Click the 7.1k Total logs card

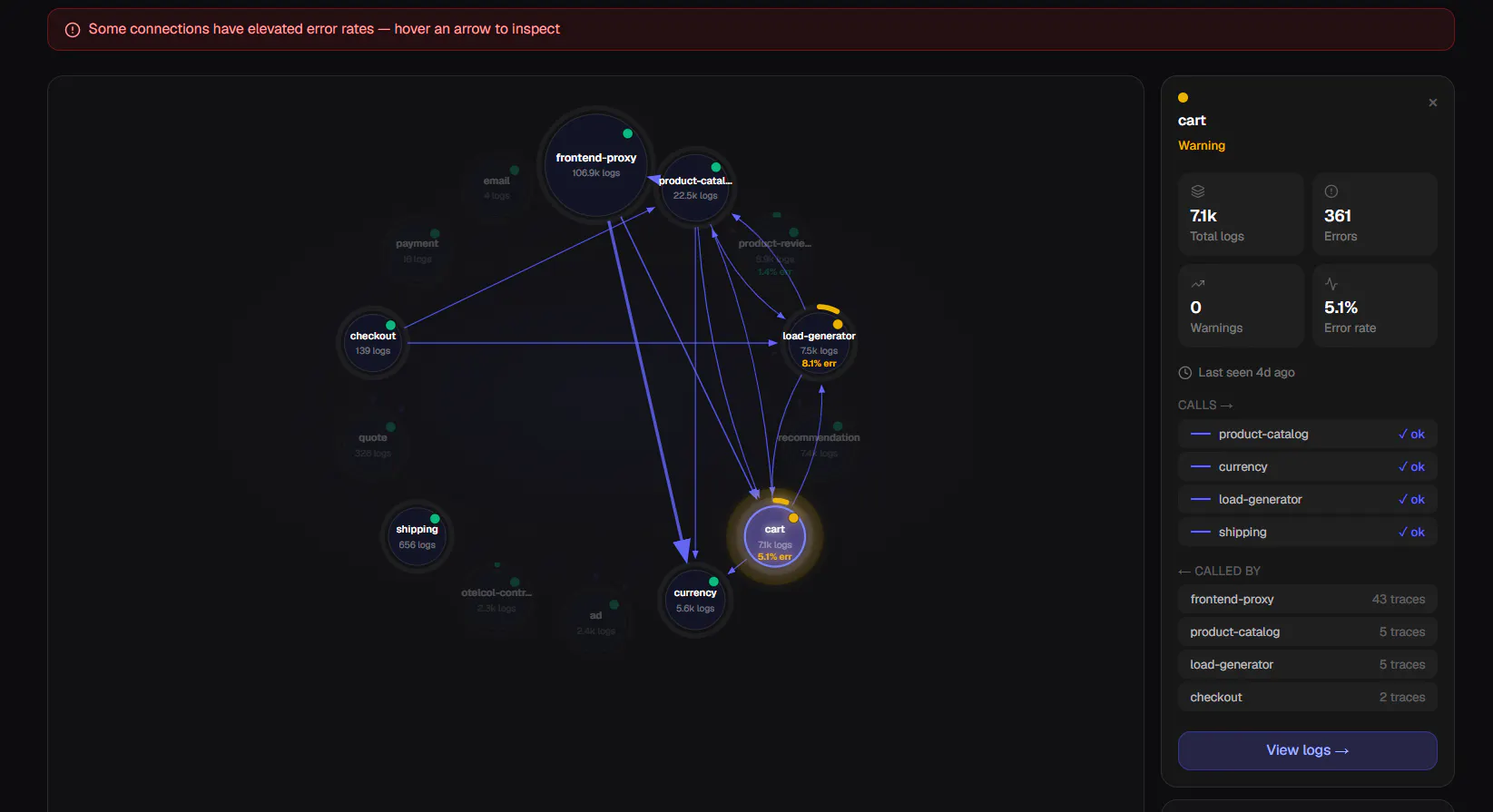pos(1240,214)
